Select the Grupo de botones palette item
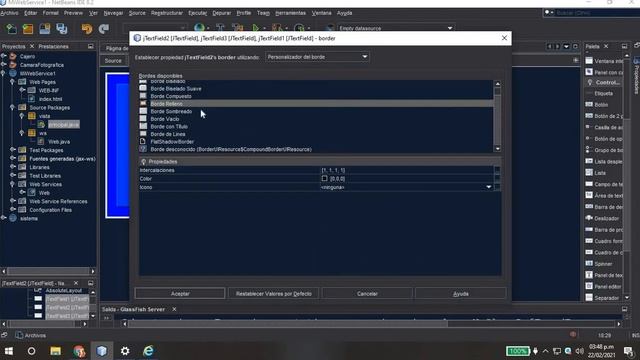The image size is (640, 360). (x=604, y=150)
